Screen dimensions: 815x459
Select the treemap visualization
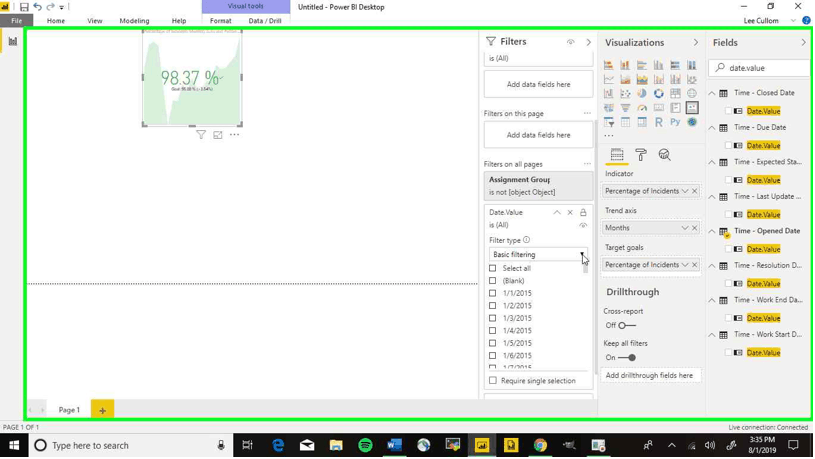675,94
